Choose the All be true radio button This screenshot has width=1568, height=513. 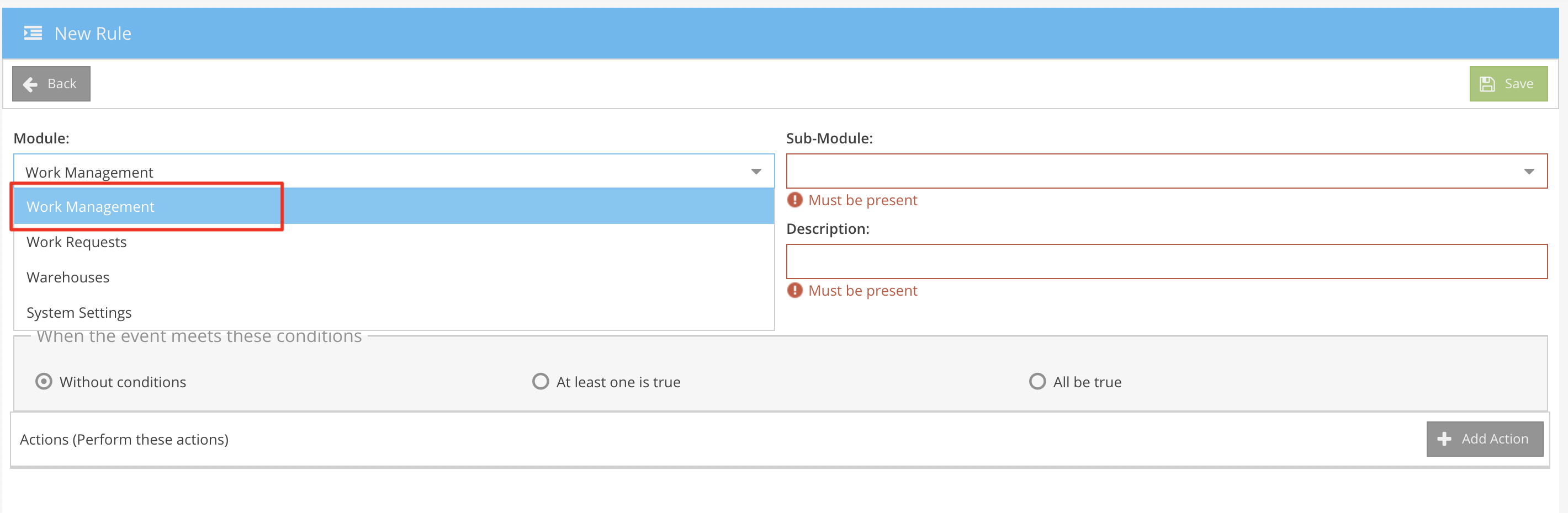1037,382
